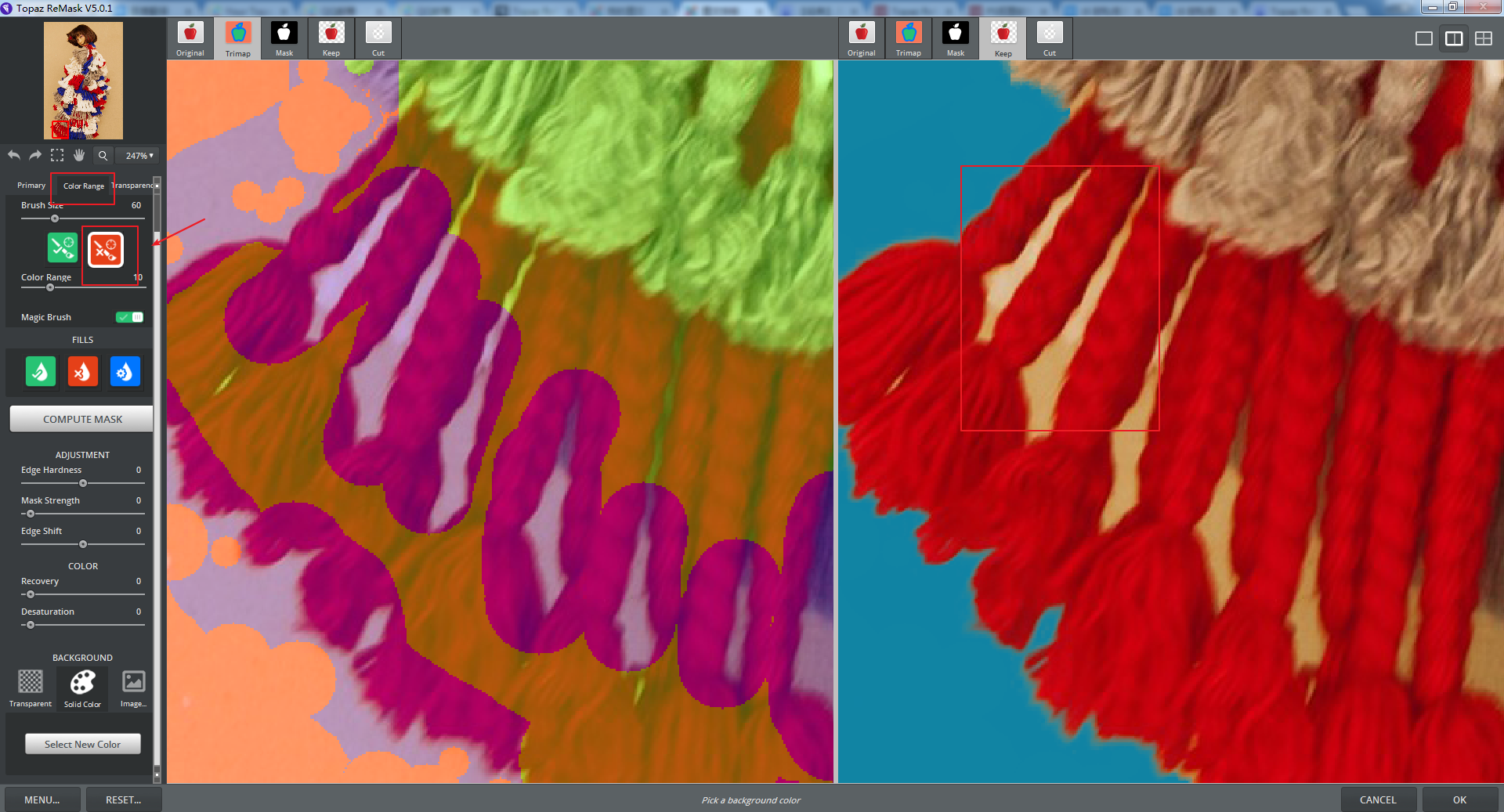Select Original view in right pane
The width and height of the screenshot is (1504, 812).
[862, 38]
